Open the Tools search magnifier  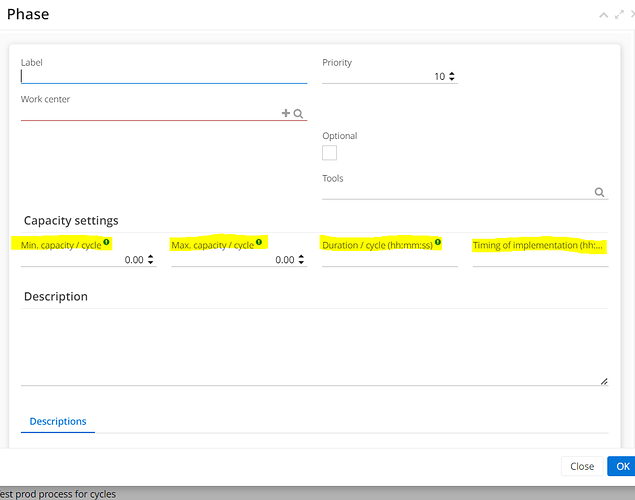(599, 192)
